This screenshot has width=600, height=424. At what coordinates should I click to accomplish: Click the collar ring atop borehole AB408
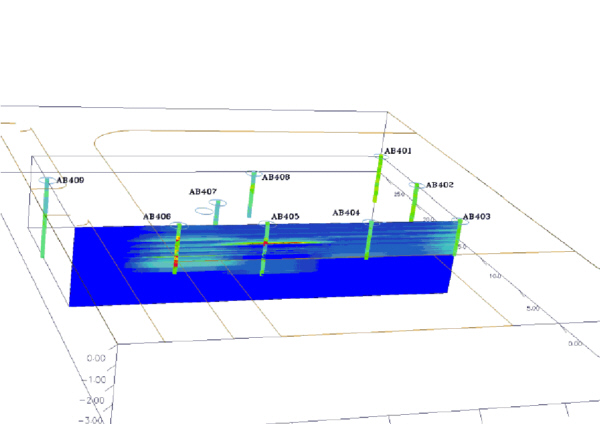[253, 175]
